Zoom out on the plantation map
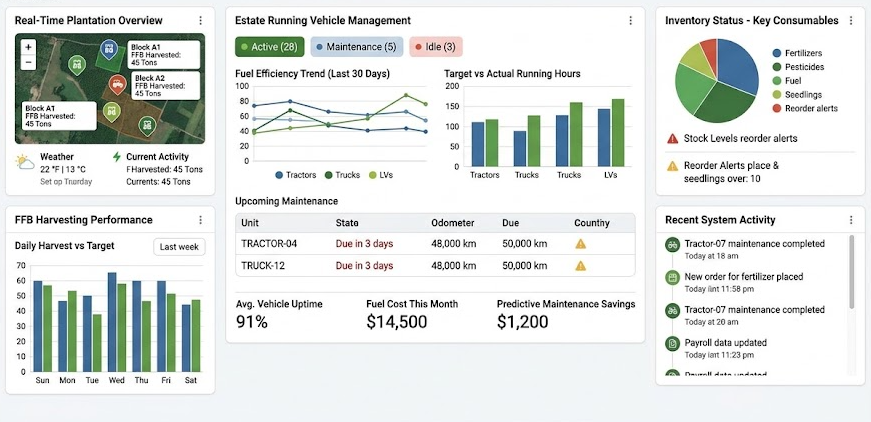The image size is (871, 422). tap(28, 62)
